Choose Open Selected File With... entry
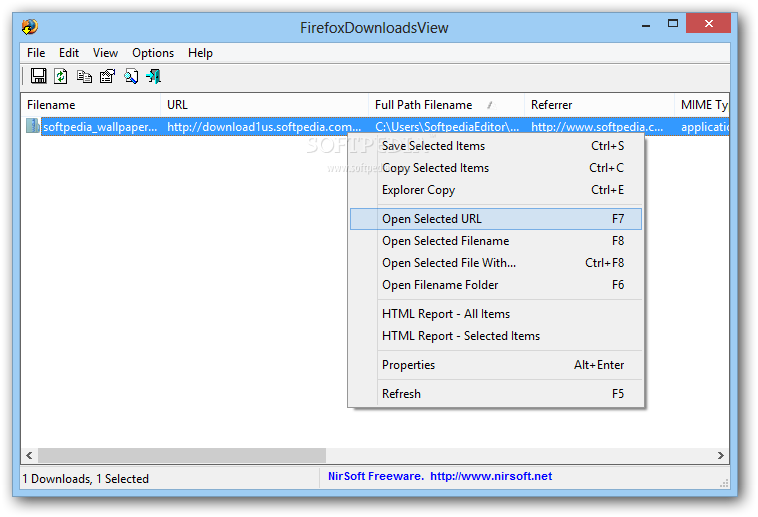 click(496, 263)
